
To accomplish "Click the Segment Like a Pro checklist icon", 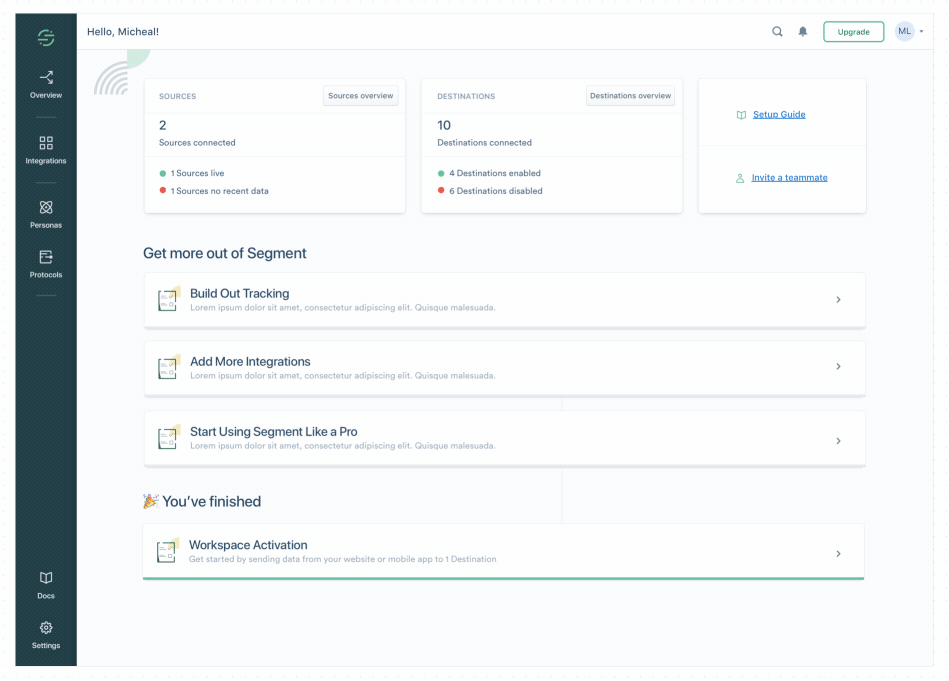I will click(x=168, y=437).
